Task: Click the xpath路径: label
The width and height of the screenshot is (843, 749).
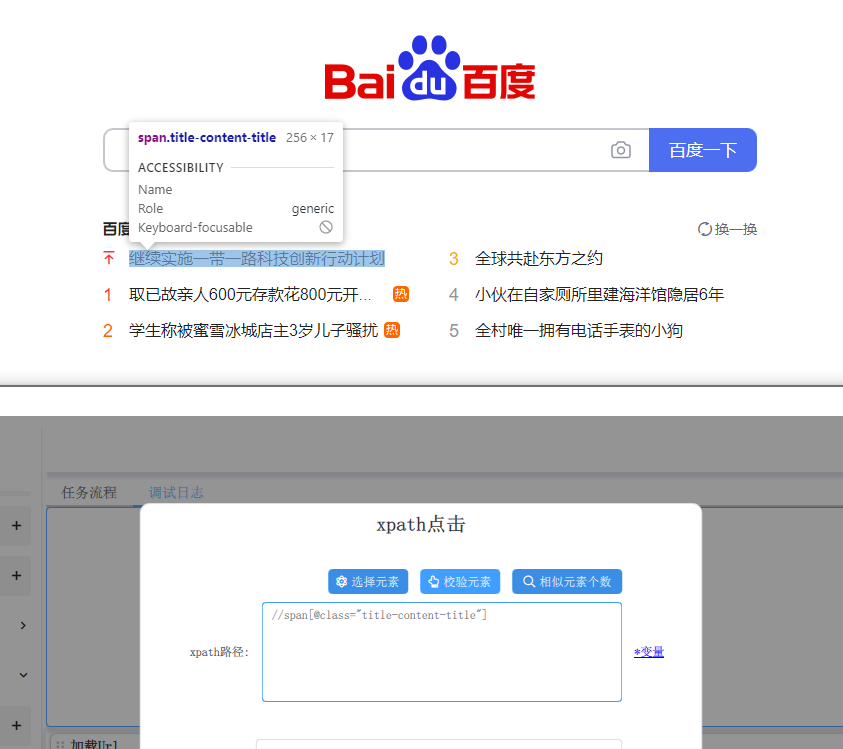Action: [x=219, y=652]
